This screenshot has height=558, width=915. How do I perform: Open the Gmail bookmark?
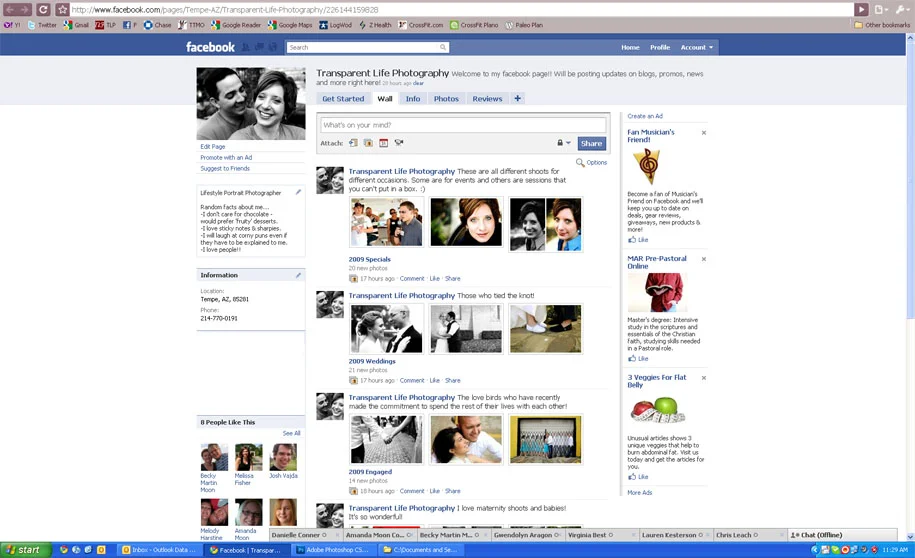coord(76,25)
